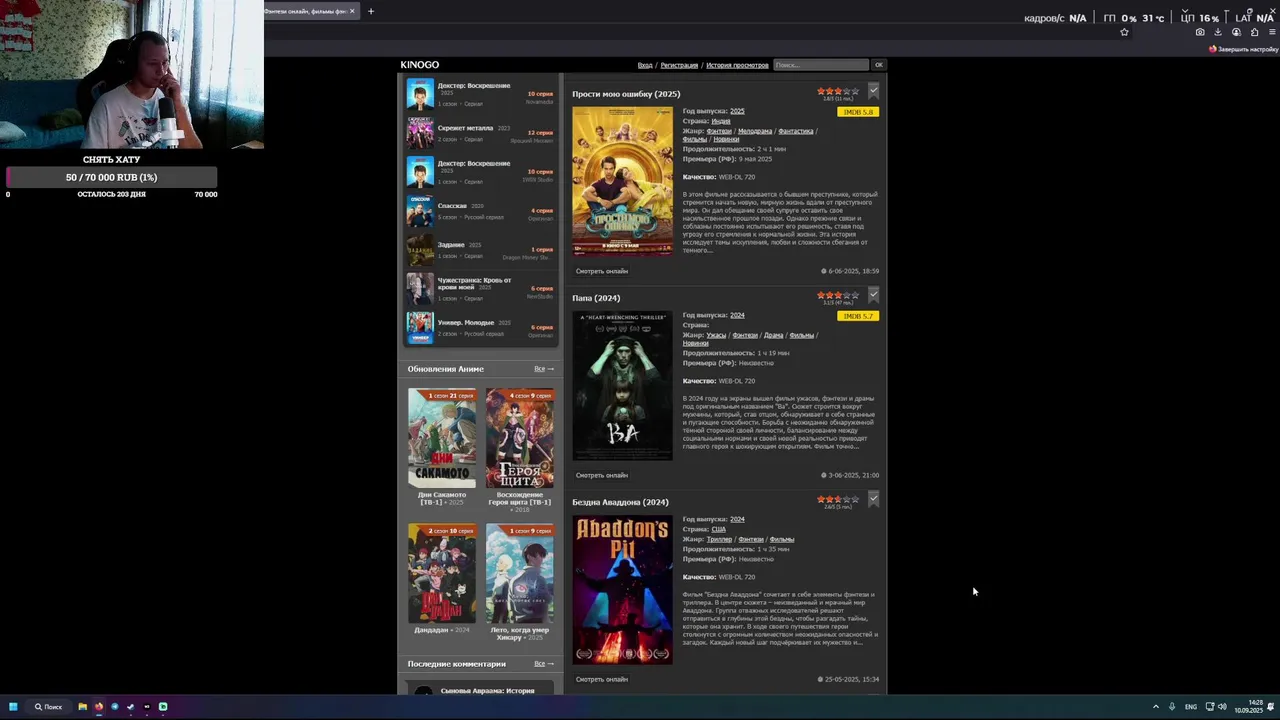This screenshot has height=720, width=1280.
Task: Click Смотреть онлайн for Папа (2024)
Action: coord(602,475)
